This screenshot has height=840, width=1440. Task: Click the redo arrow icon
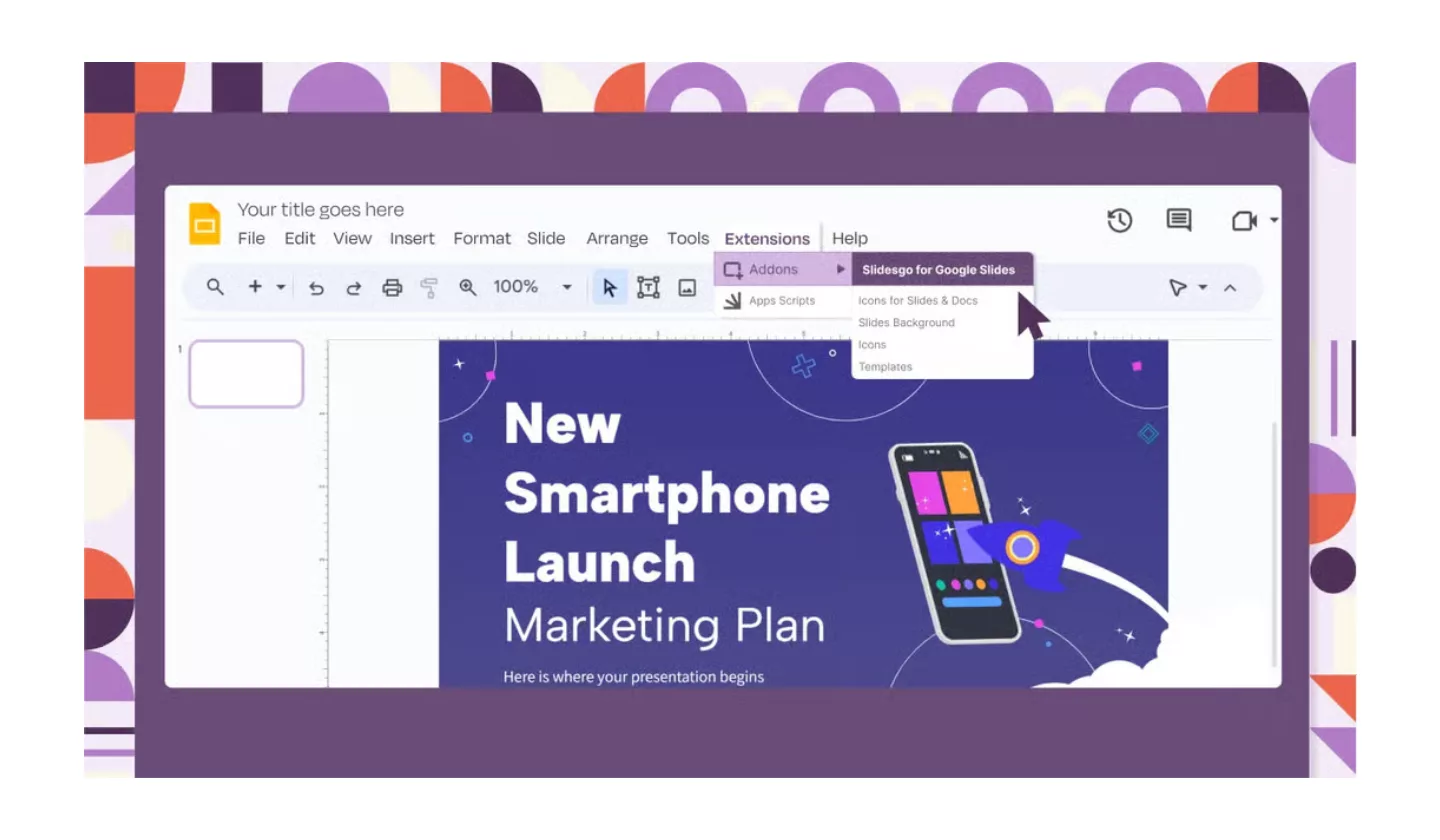tap(354, 288)
